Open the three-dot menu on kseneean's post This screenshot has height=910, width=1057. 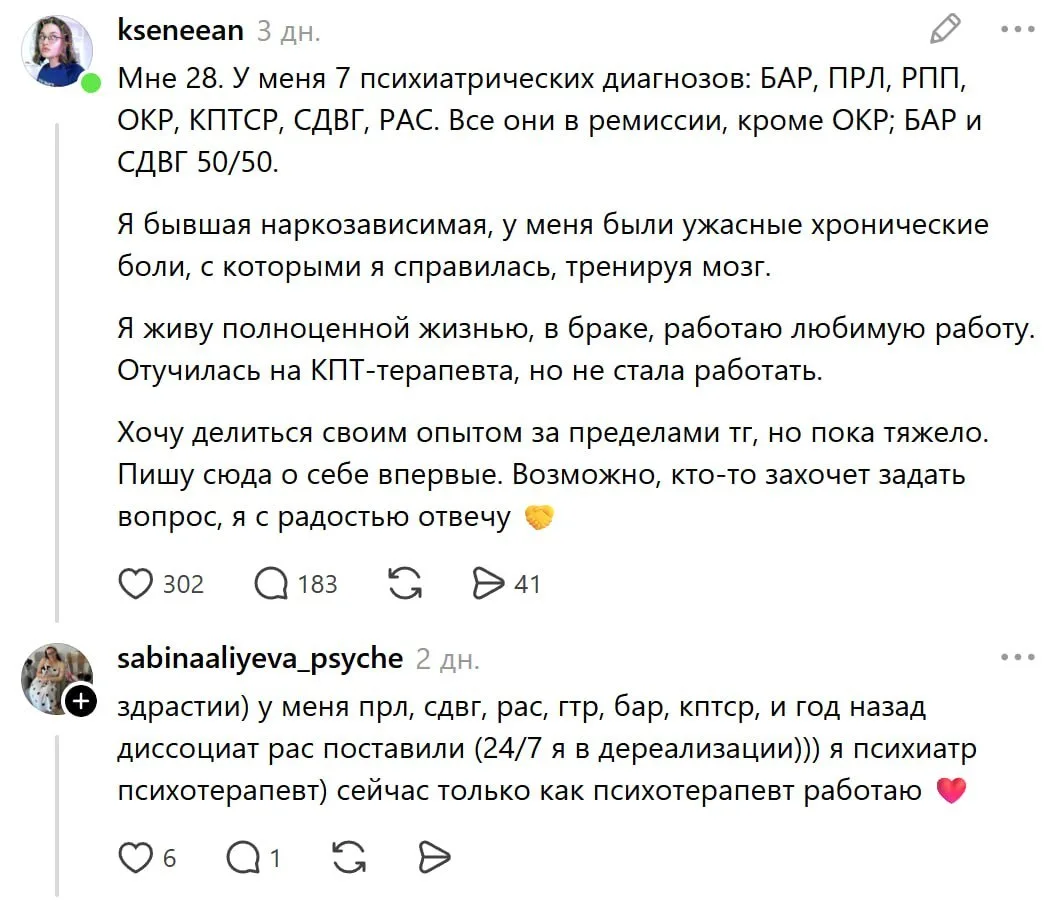[1017, 30]
